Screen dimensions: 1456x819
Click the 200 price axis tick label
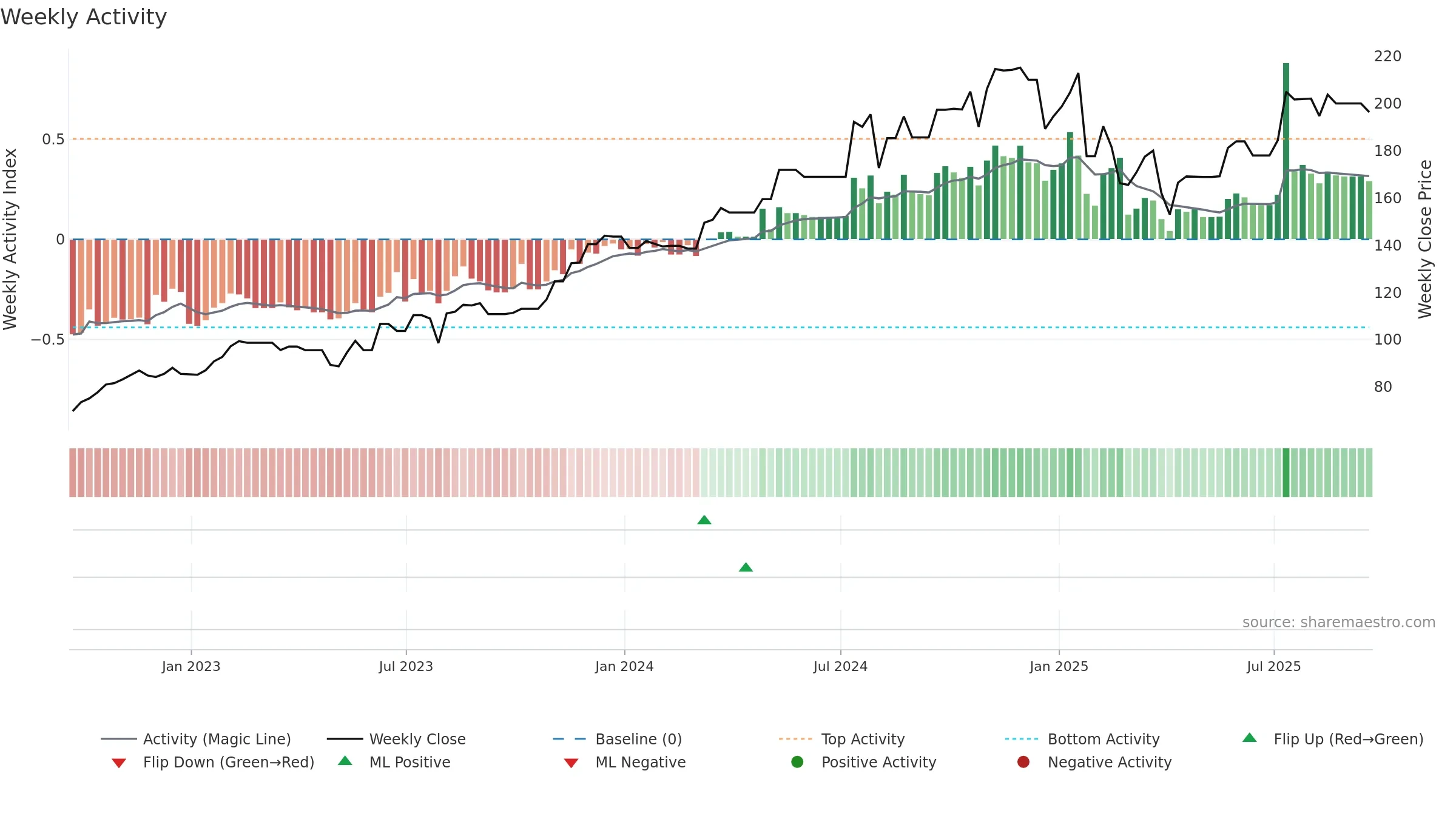(1387, 103)
